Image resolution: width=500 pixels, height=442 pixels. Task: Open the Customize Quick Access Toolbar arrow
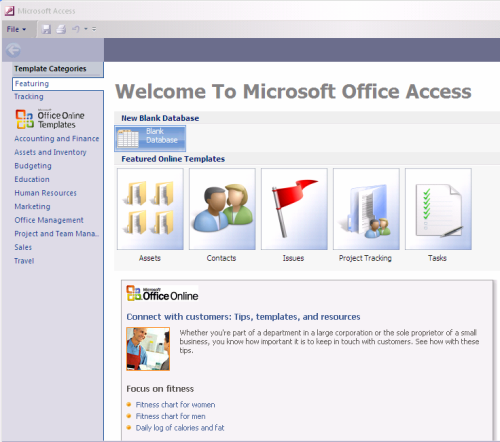(94, 29)
